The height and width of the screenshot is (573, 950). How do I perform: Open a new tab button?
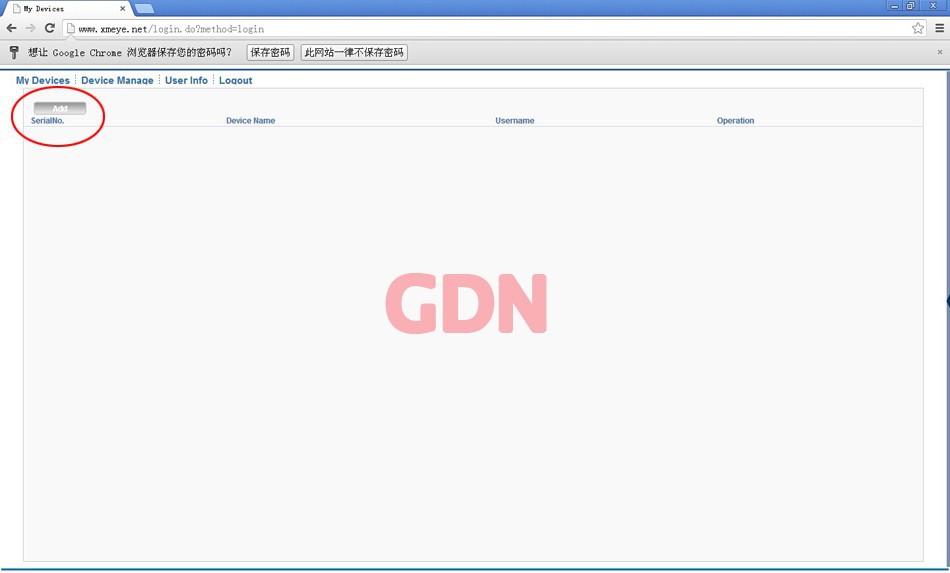tap(144, 8)
